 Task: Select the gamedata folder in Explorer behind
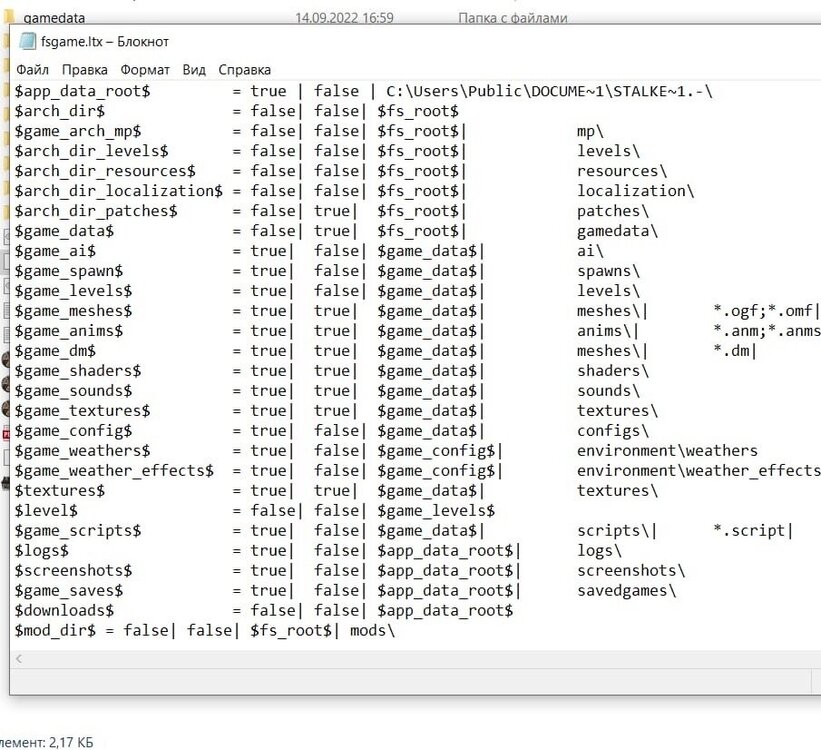(x=53, y=18)
